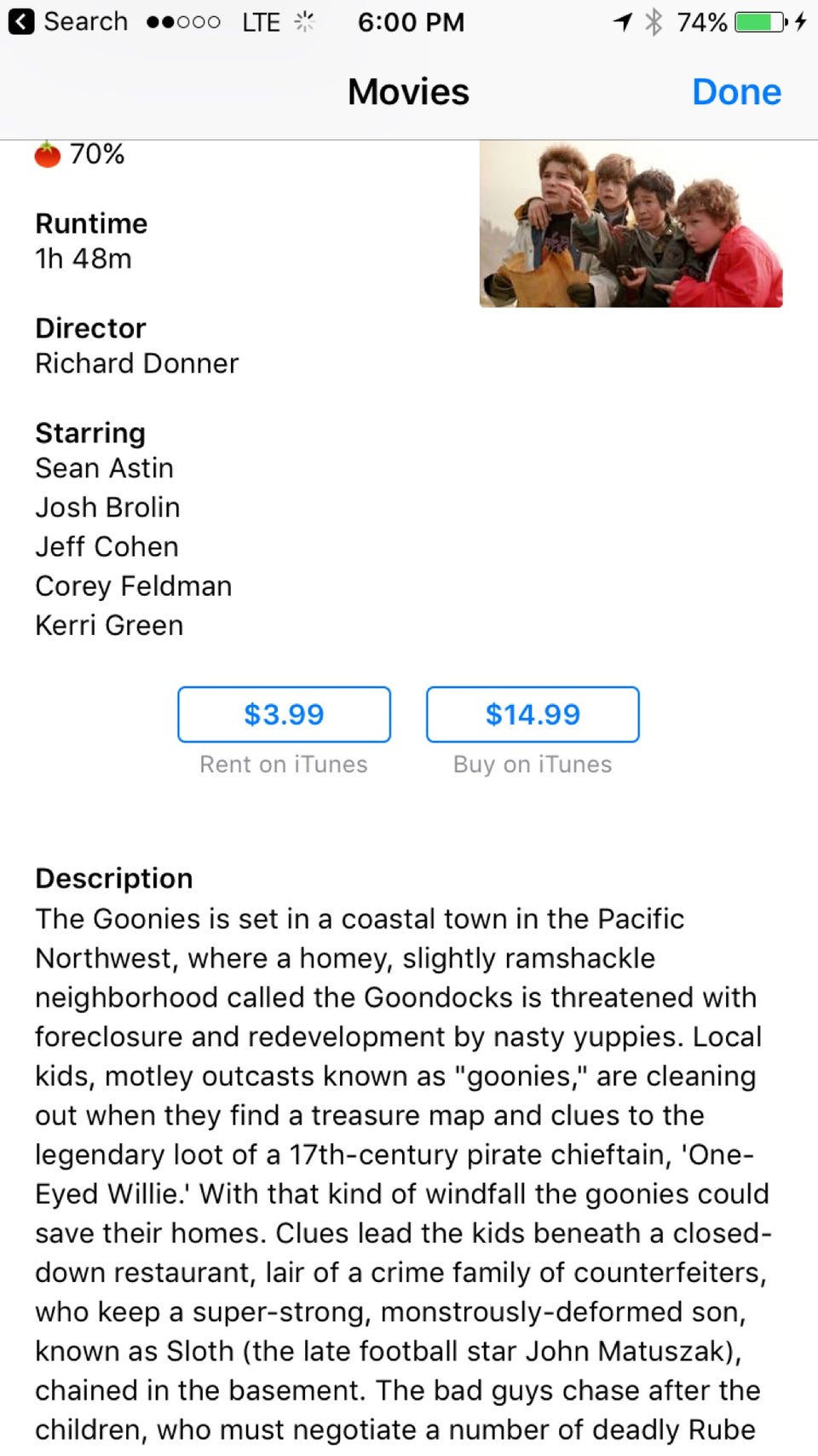Click the network activity spinner

click(x=304, y=21)
